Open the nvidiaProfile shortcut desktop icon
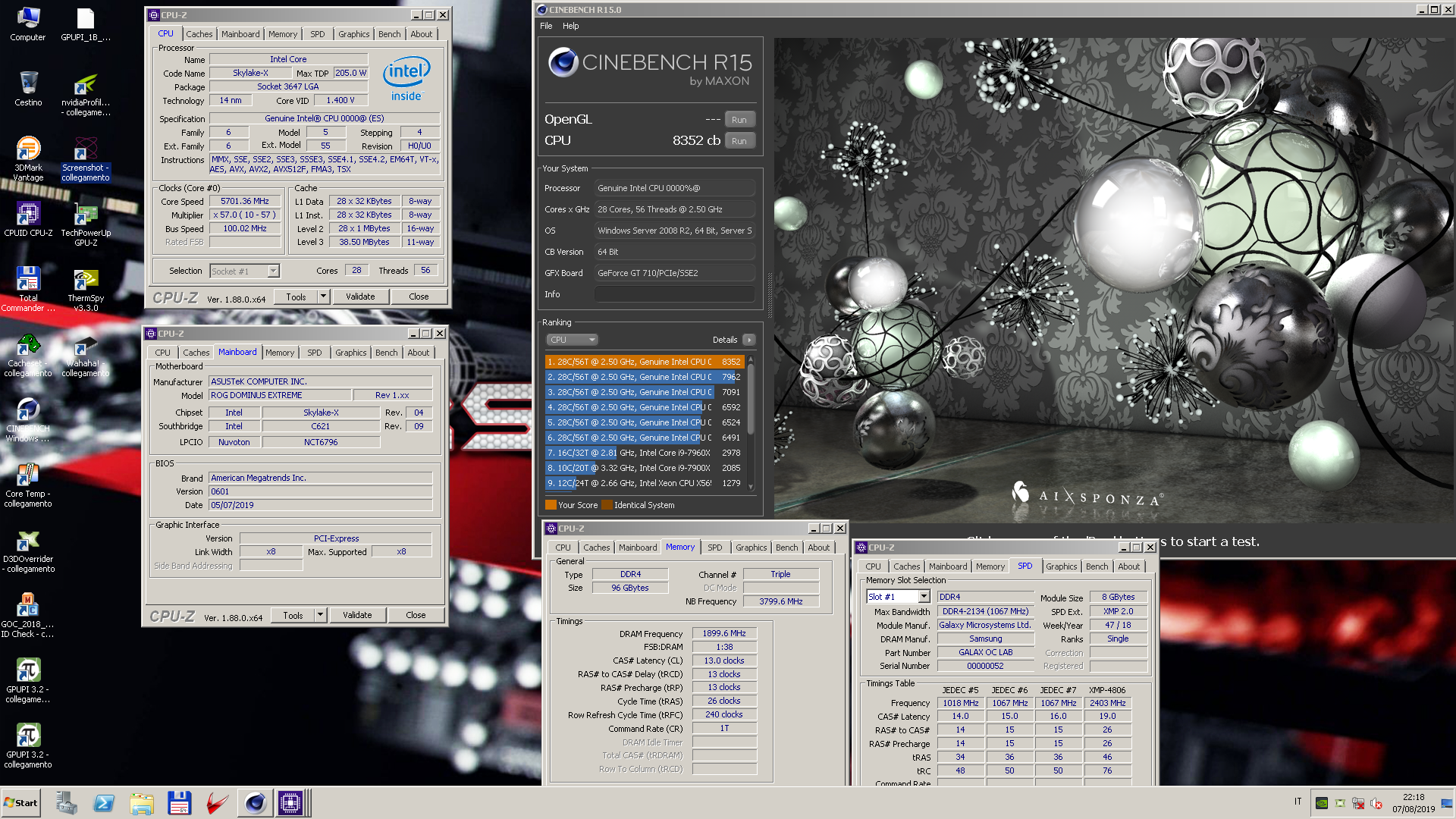The height and width of the screenshot is (819, 1456). click(86, 94)
